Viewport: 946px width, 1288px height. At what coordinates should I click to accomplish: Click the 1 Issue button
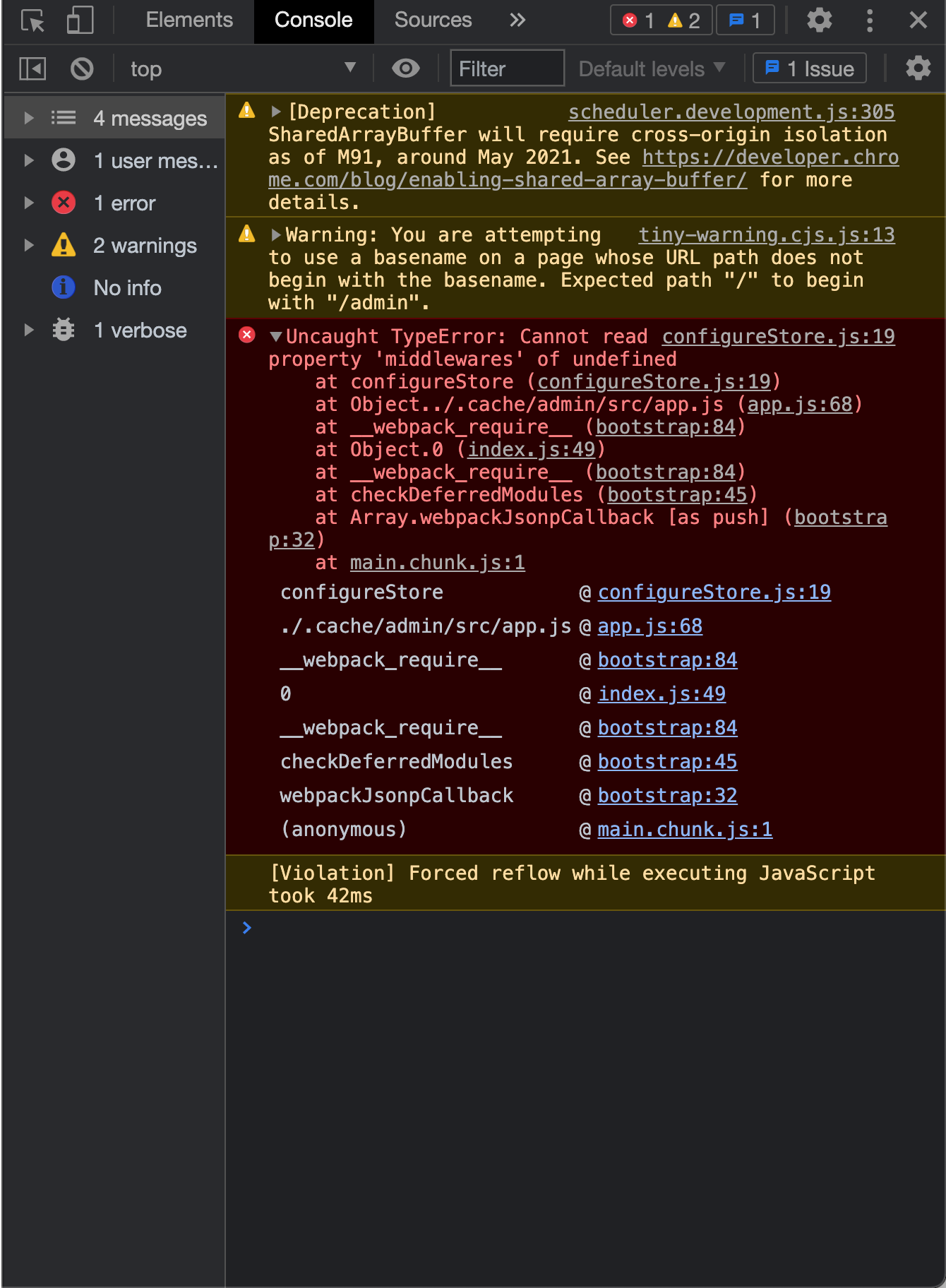coord(809,68)
